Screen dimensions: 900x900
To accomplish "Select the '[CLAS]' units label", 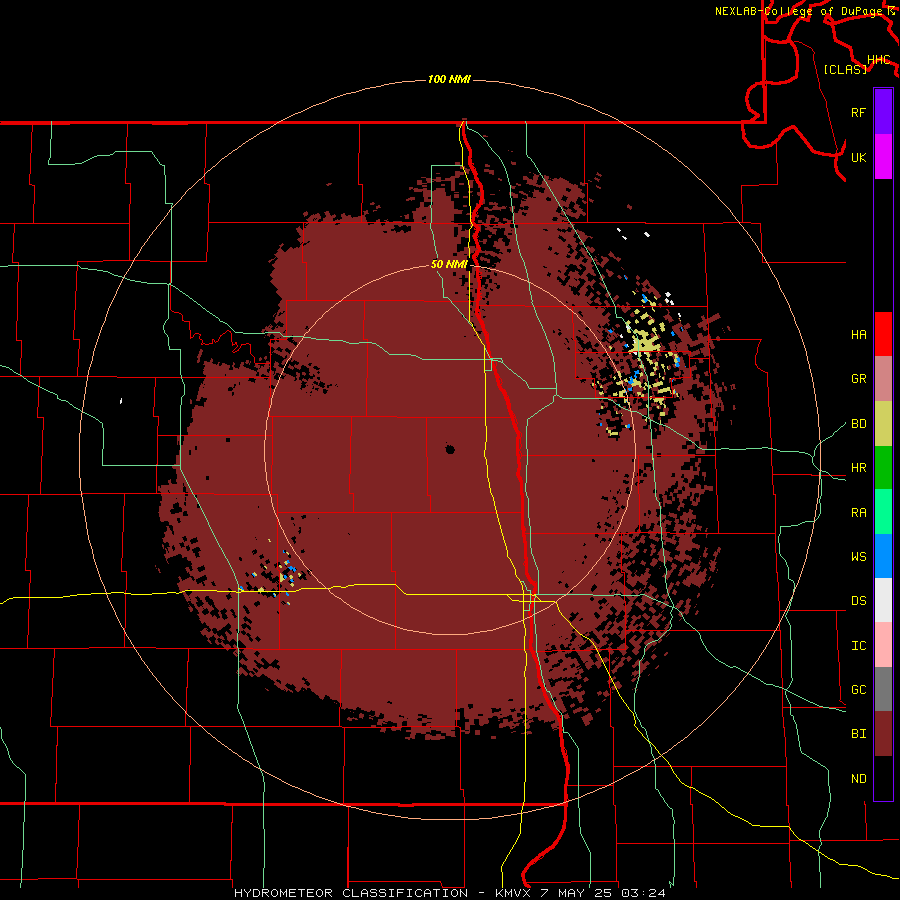I will point(845,69).
